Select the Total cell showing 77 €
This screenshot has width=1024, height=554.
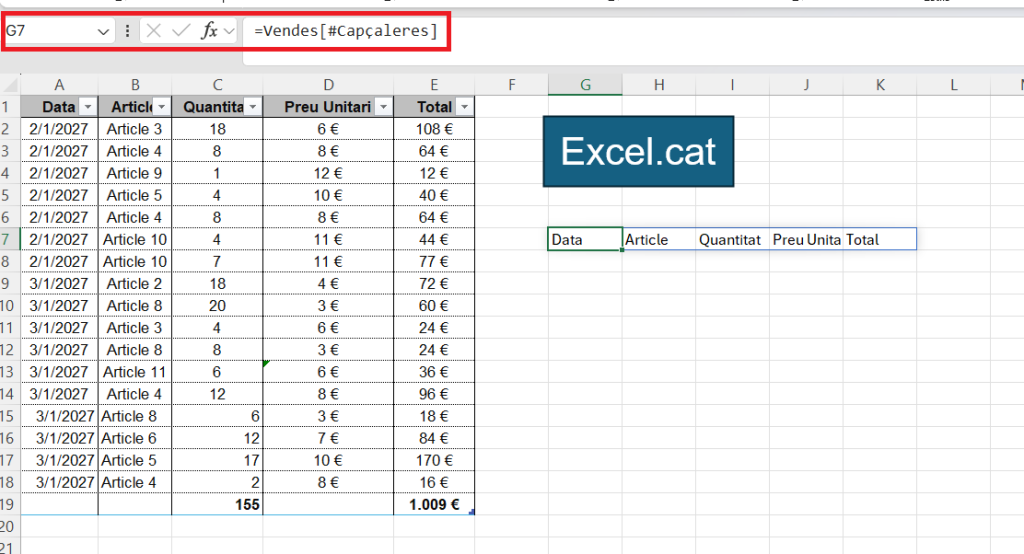434,261
